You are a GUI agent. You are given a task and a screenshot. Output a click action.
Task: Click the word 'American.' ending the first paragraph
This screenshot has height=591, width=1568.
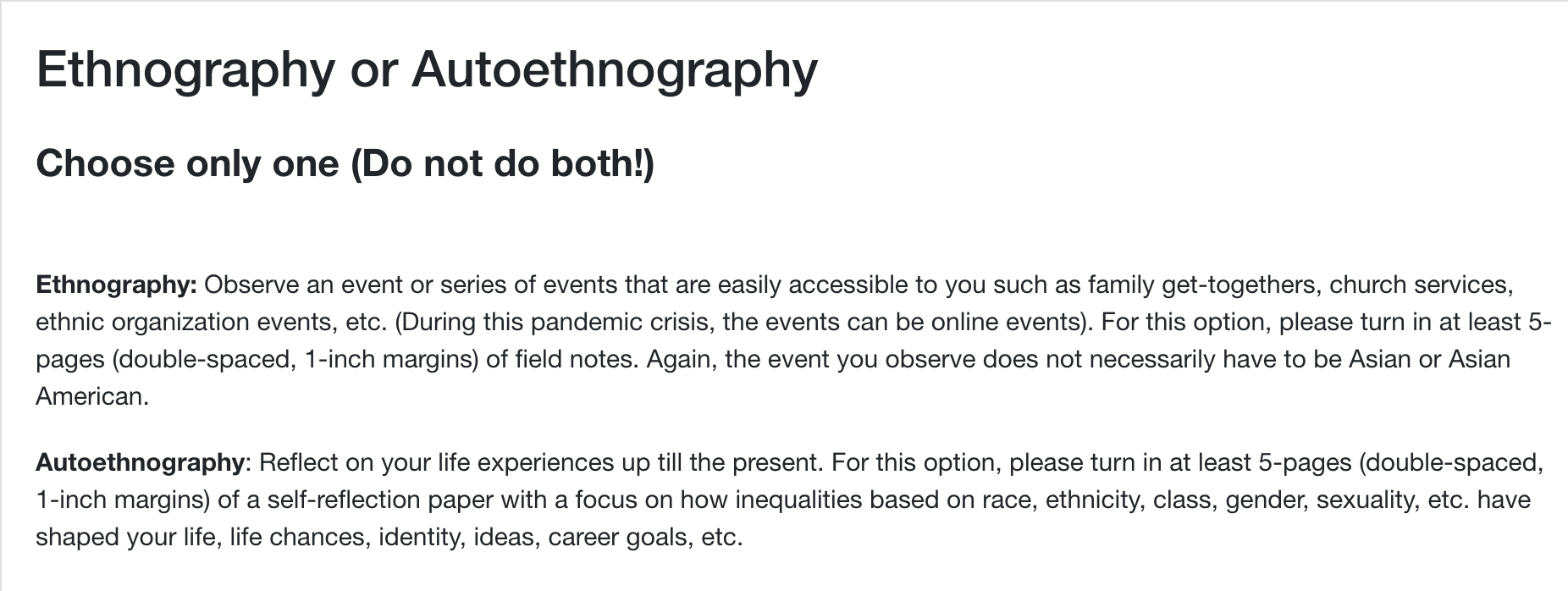point(92,396)
